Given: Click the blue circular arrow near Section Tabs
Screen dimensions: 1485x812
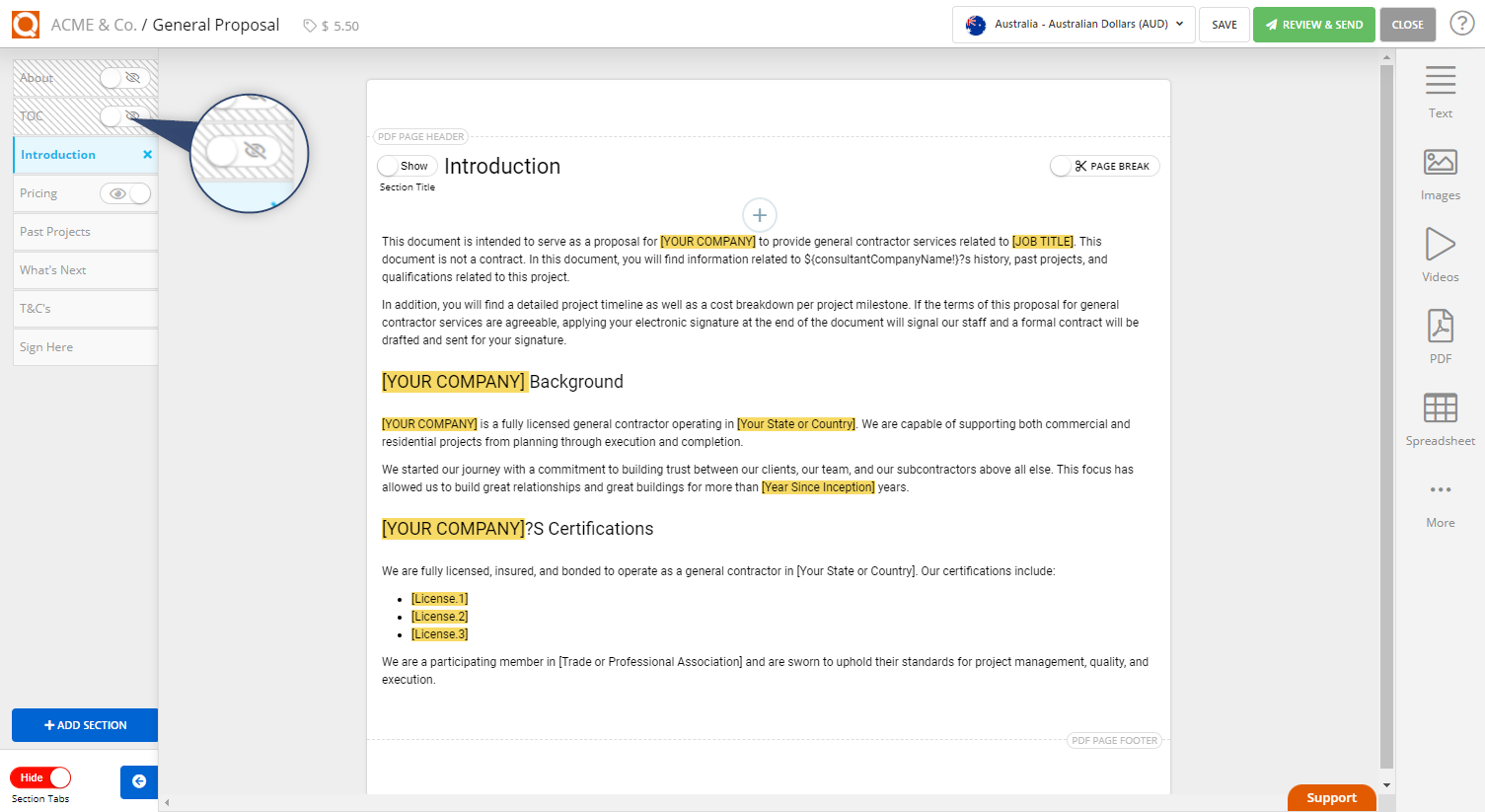Looking at the screenshot, I should pyautogui.click(x=138, y=781).
